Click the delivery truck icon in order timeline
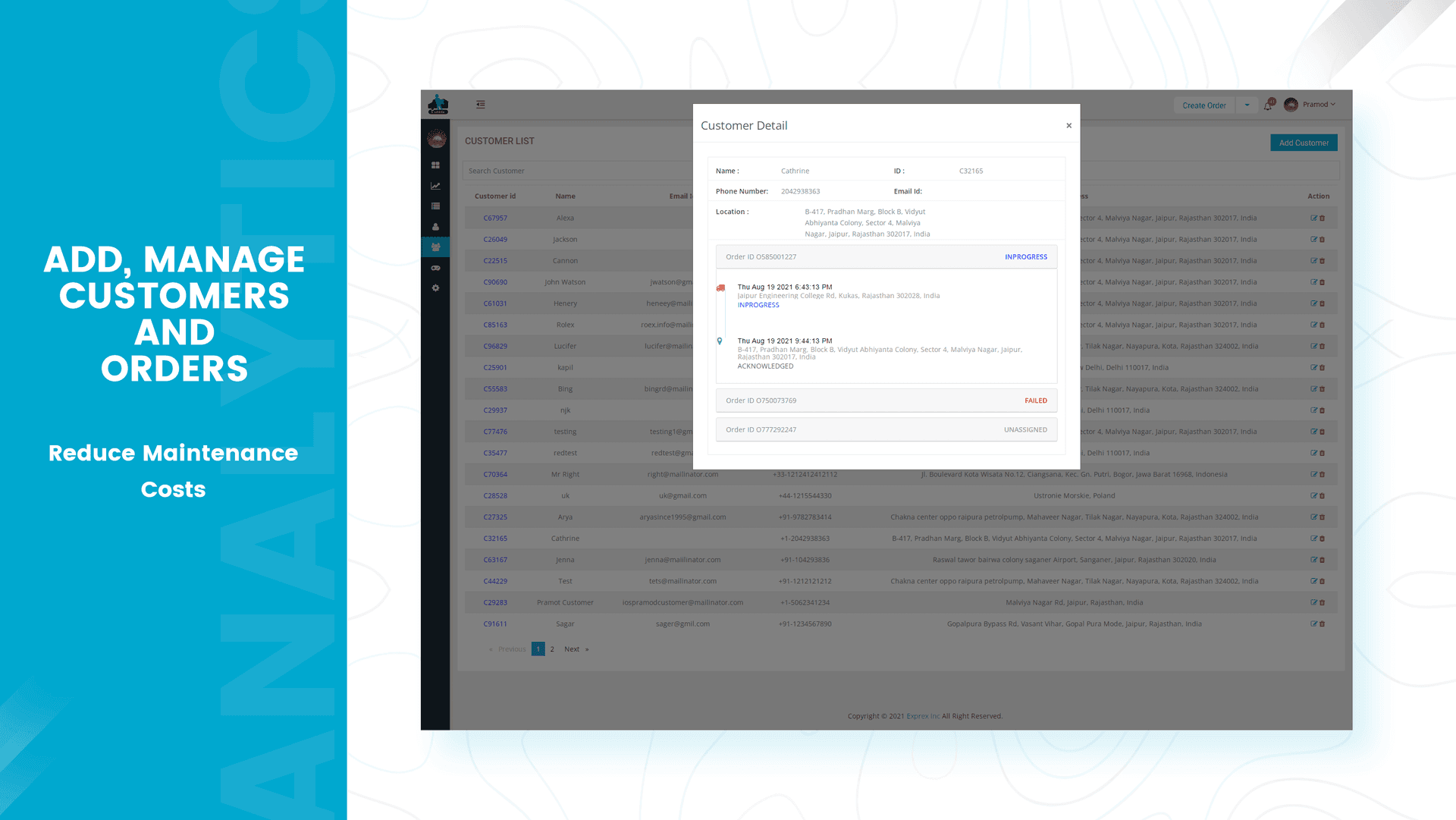Screen dimensions: 1456x820 point(720,288)
